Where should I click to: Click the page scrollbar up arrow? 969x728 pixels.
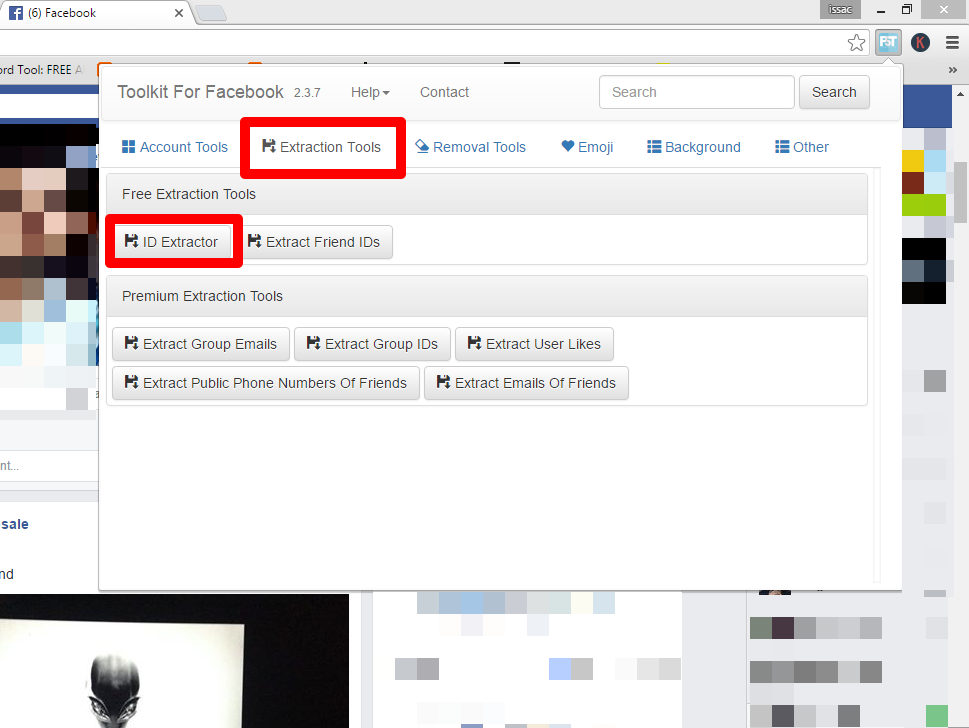[960, 94]
